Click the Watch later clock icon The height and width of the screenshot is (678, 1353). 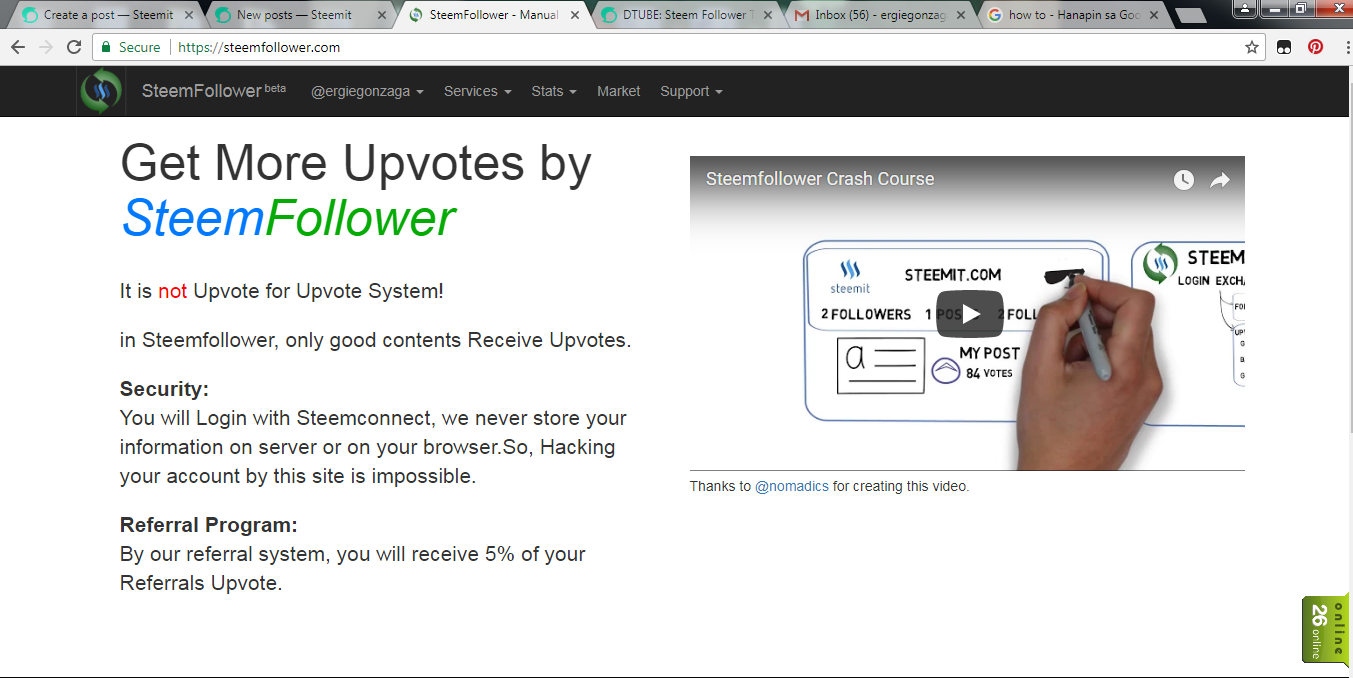point(1183,180)
